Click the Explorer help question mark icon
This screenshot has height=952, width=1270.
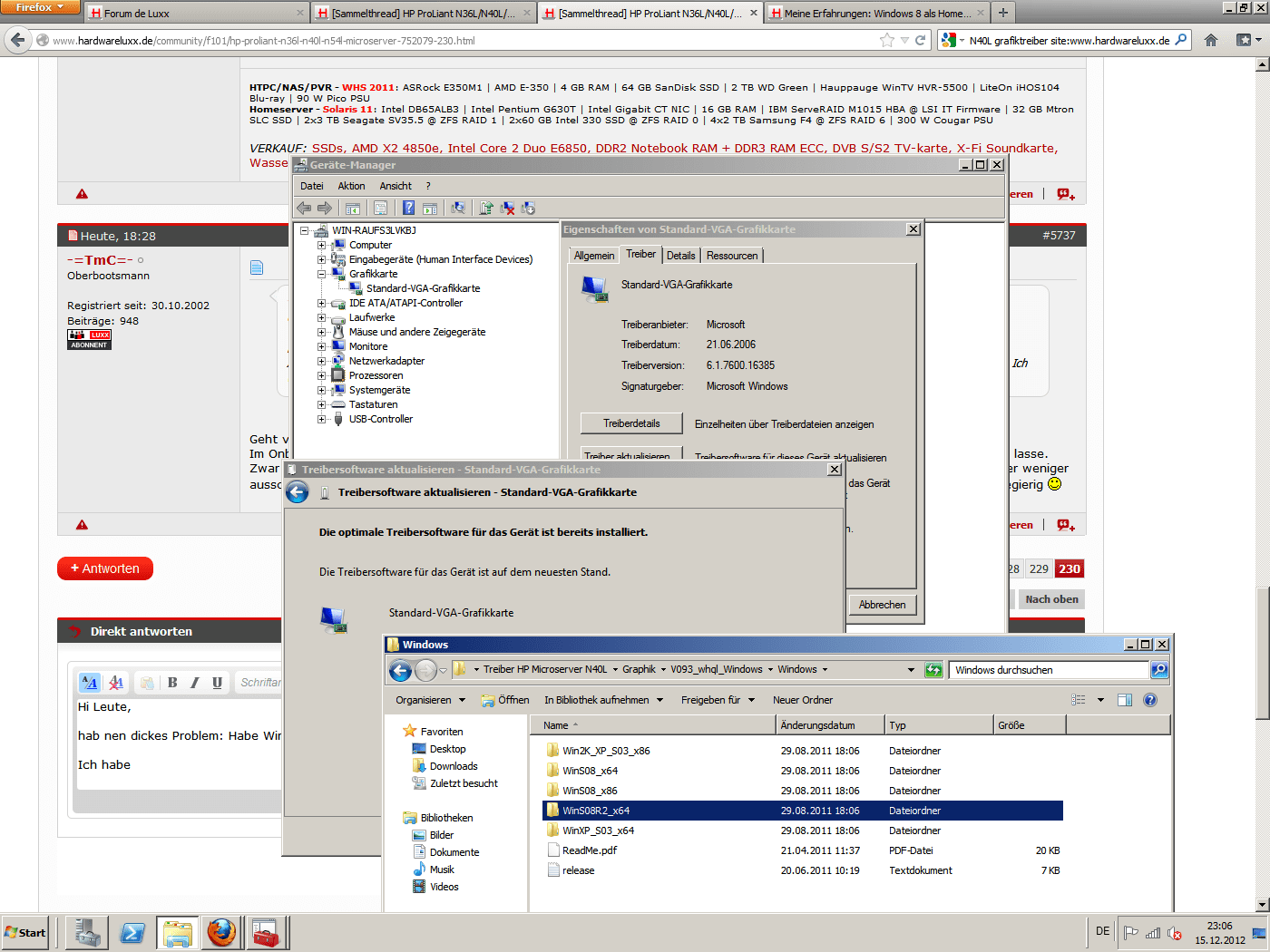[1150, 700]
